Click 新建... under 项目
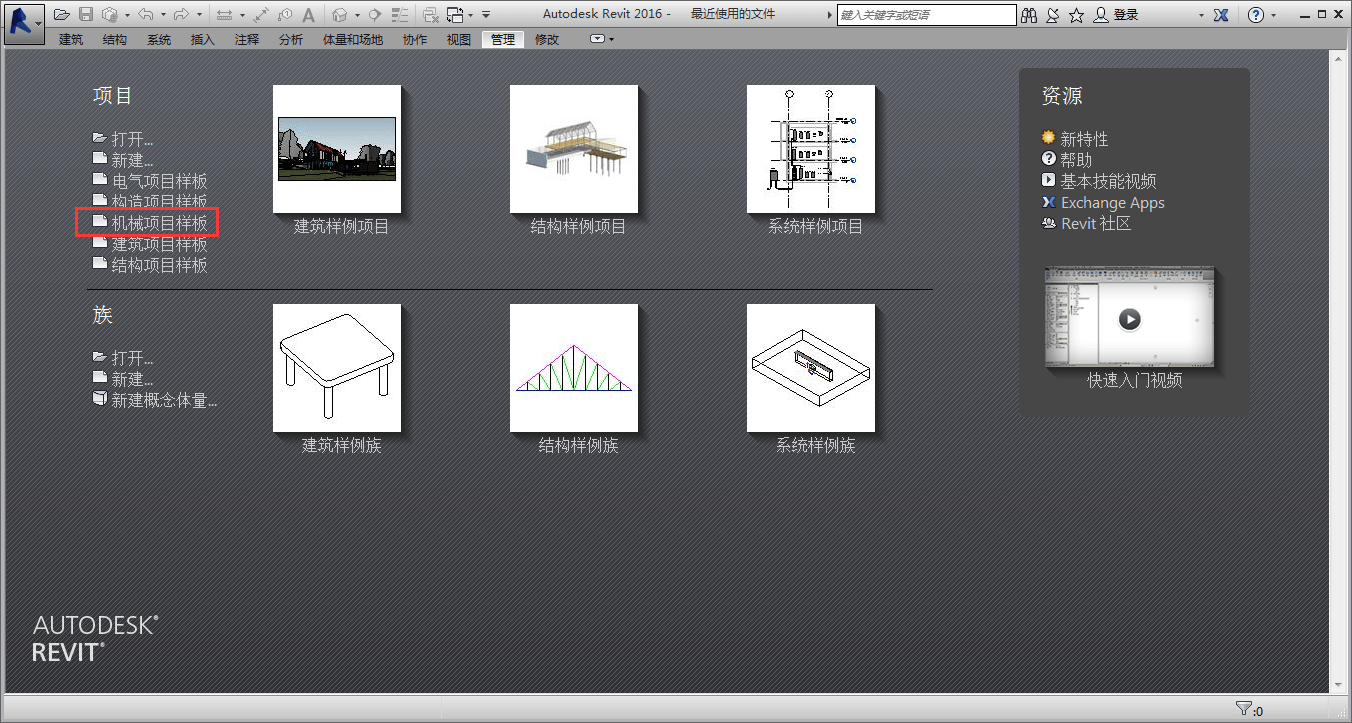The image size is (1352, 723). click(132, 160)
